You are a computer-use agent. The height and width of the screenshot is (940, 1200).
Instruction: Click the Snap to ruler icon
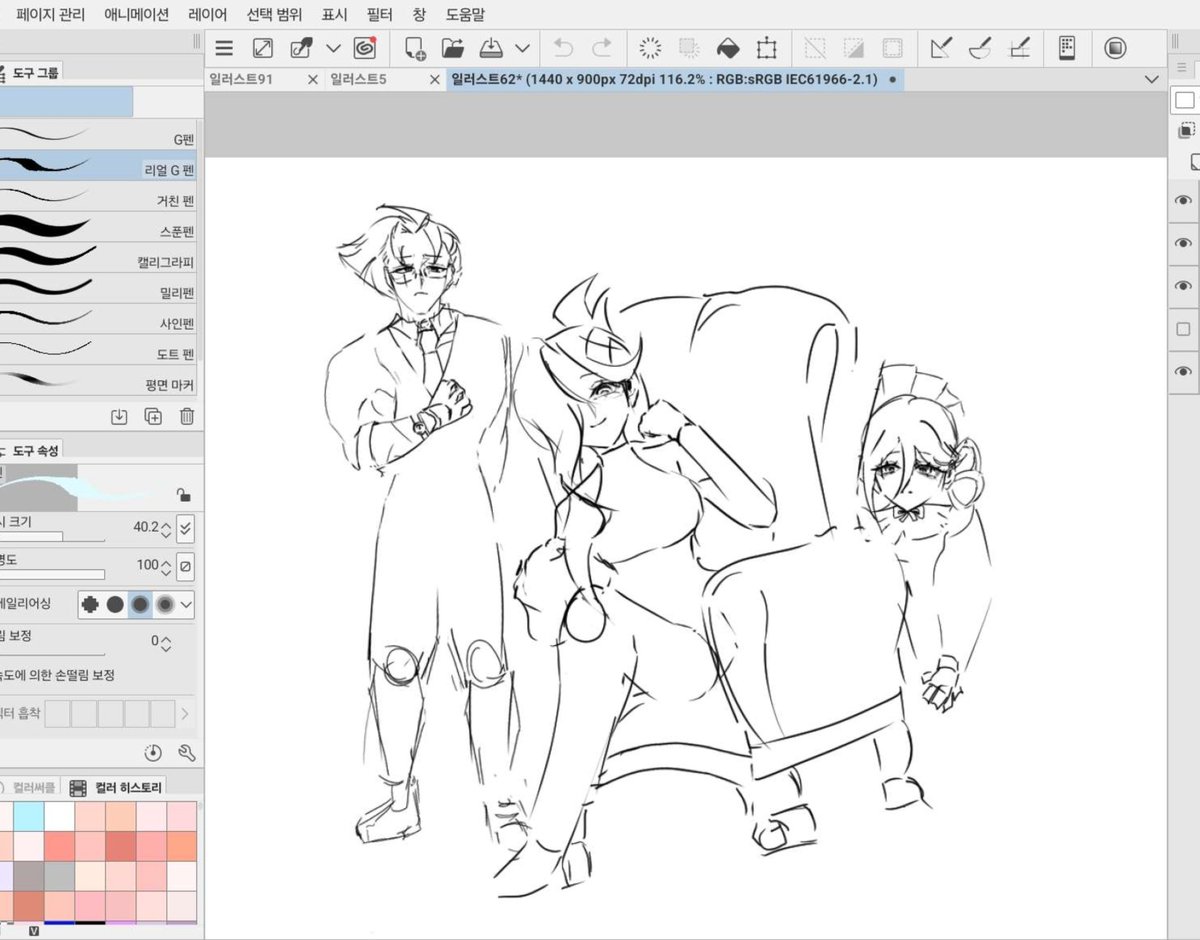click(941, 48)
